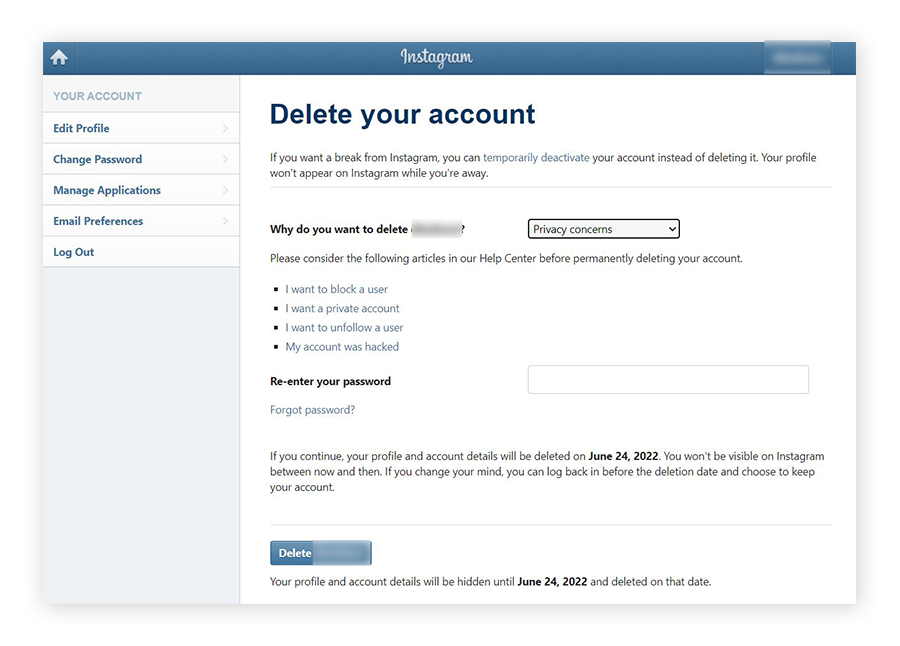Open Manage Applications from the sidebar
Viewport: 900px width, 646px height.
[x=106, y=190]
